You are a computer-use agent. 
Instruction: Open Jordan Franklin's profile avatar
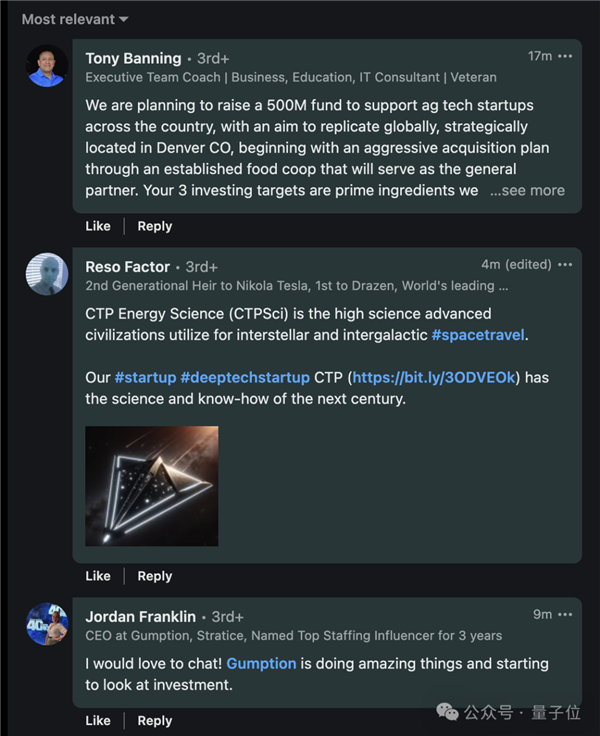click(46, 624)
